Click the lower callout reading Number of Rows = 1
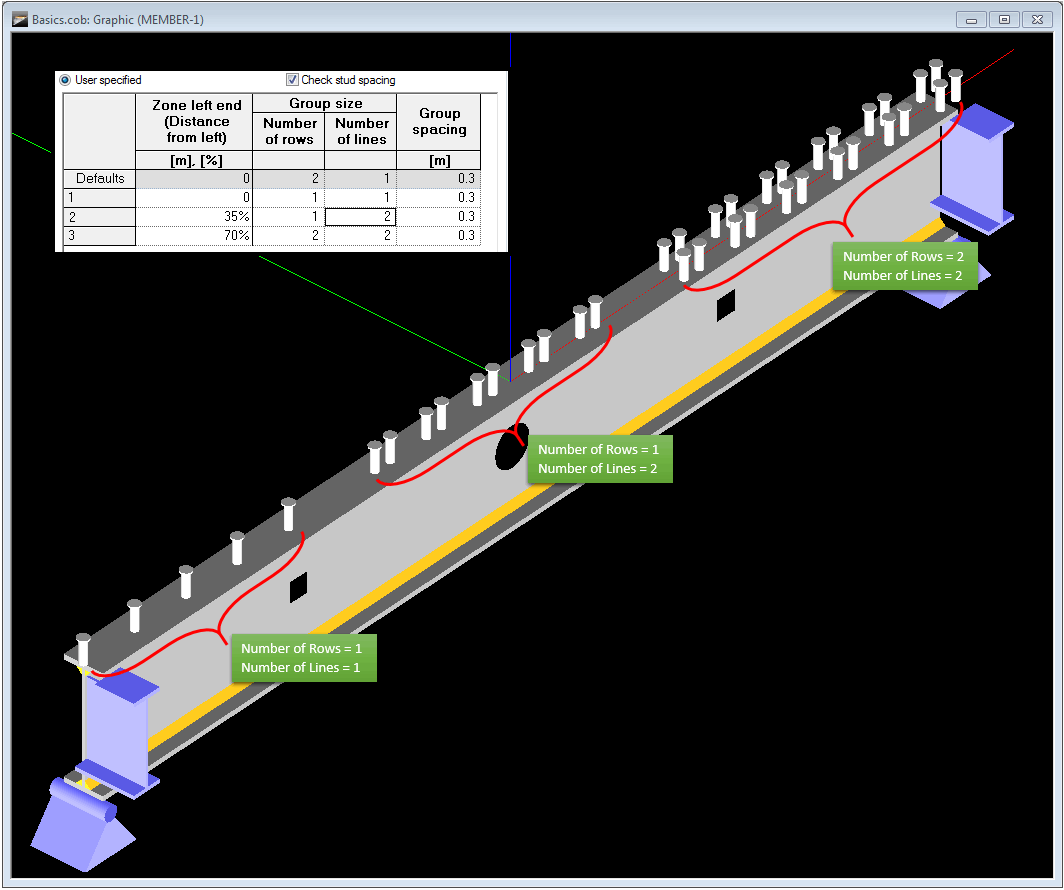 pos(303,648)
